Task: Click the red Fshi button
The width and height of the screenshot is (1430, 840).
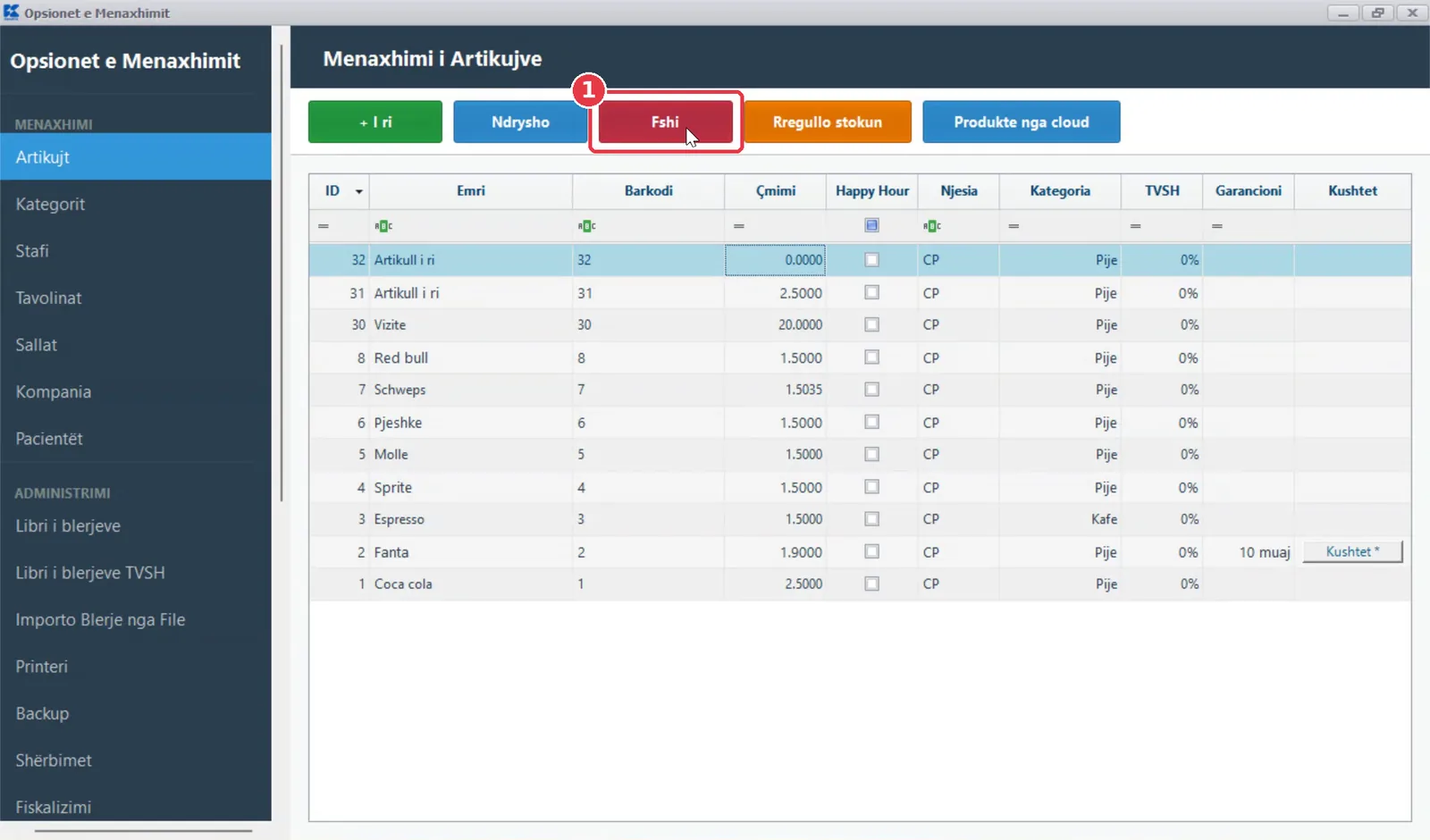Action: [665, 122]
